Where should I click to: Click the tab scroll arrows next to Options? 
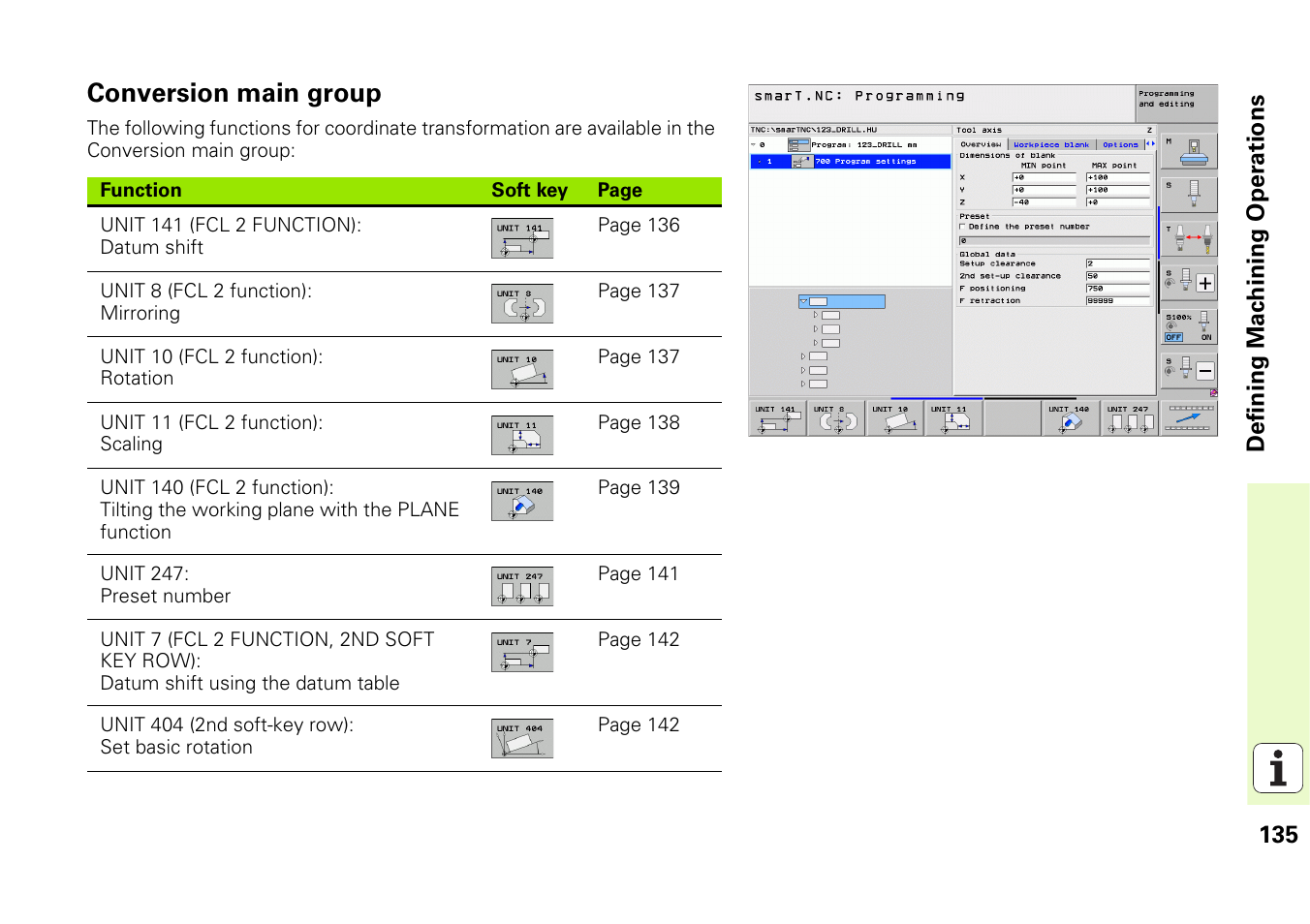(x=1150, y=144)
